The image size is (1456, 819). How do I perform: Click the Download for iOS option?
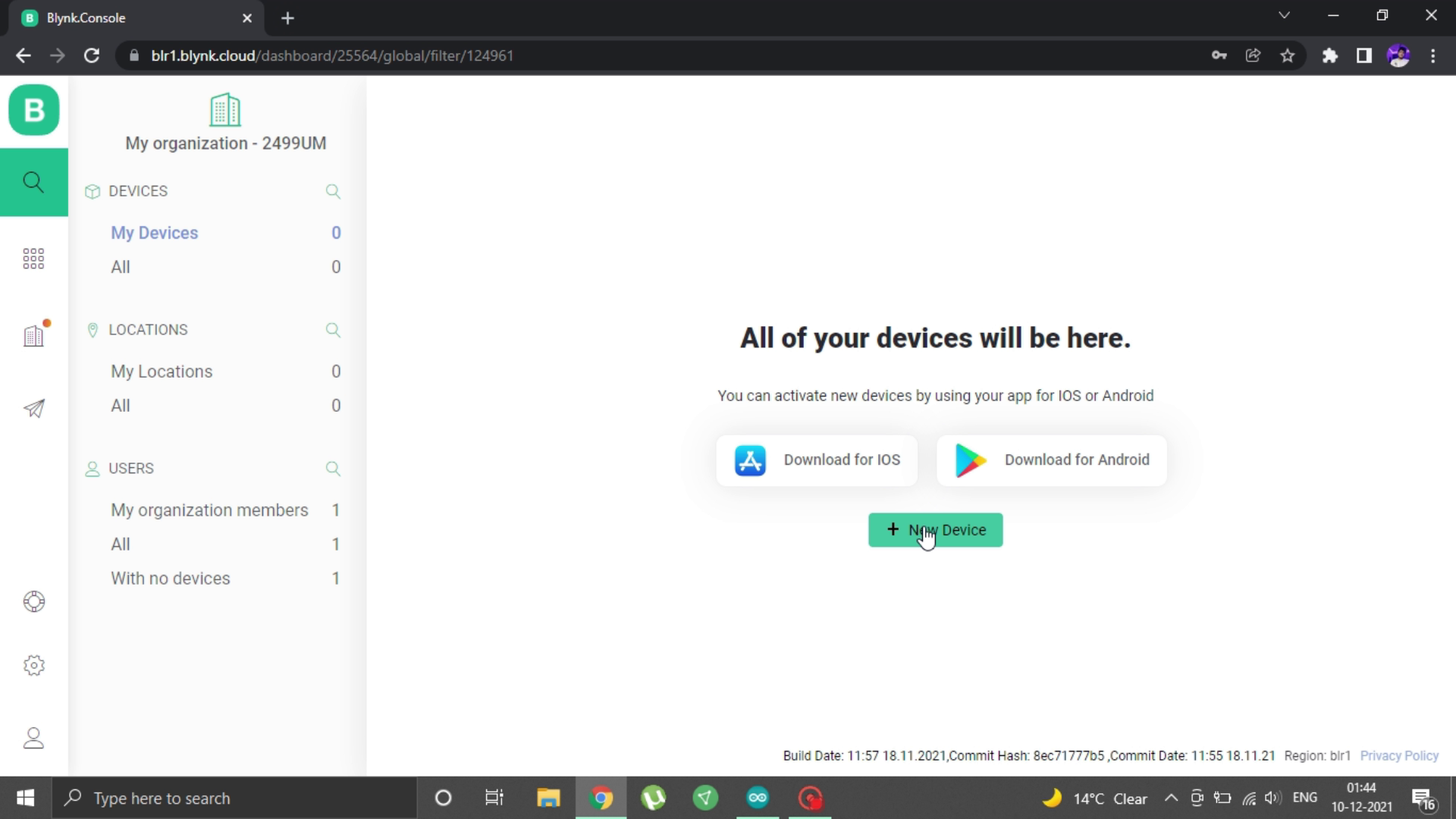(x=818, y=459)
